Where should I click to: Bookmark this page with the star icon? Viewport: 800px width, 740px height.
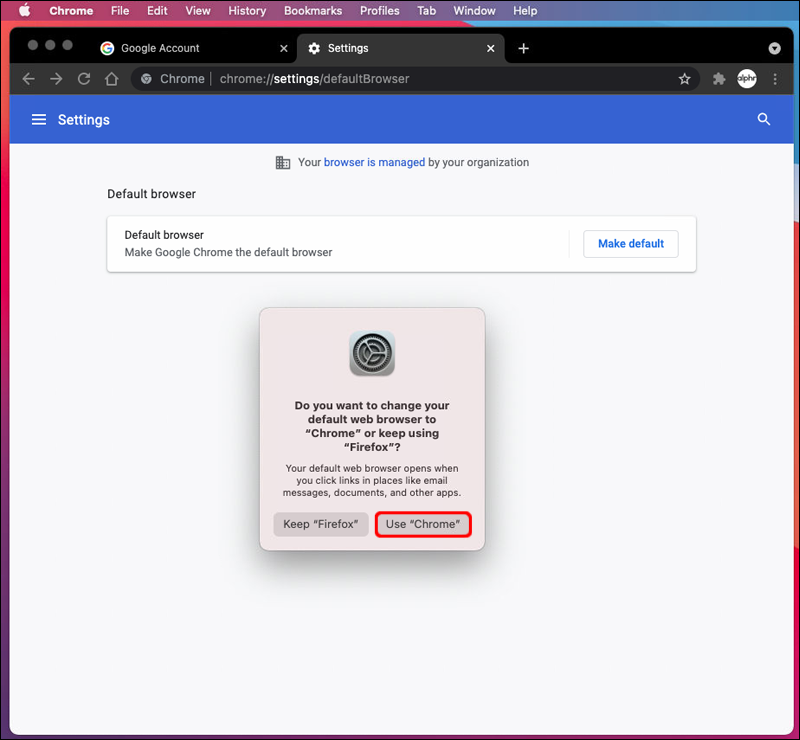[x=684, y=79]
